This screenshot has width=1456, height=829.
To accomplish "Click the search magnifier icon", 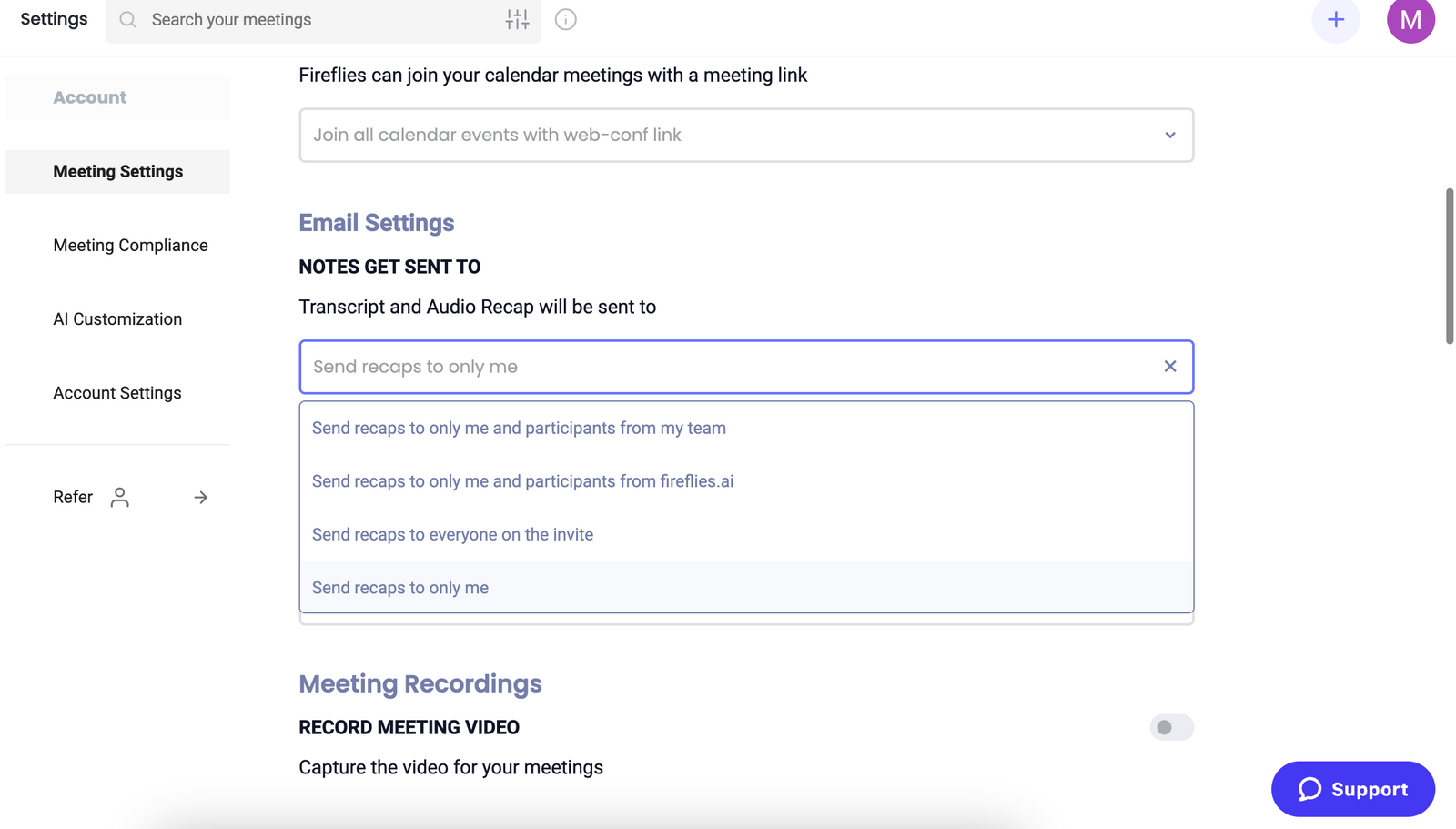I will pyautogui.click(x=128, y=20).
